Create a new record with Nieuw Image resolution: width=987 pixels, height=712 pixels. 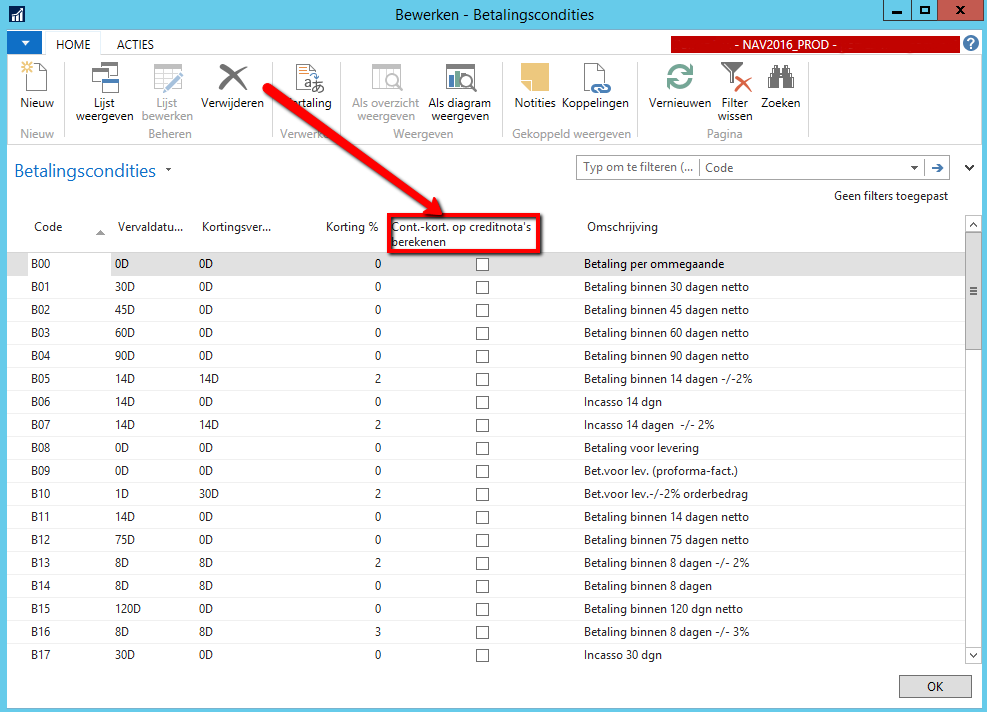(37, 86)
